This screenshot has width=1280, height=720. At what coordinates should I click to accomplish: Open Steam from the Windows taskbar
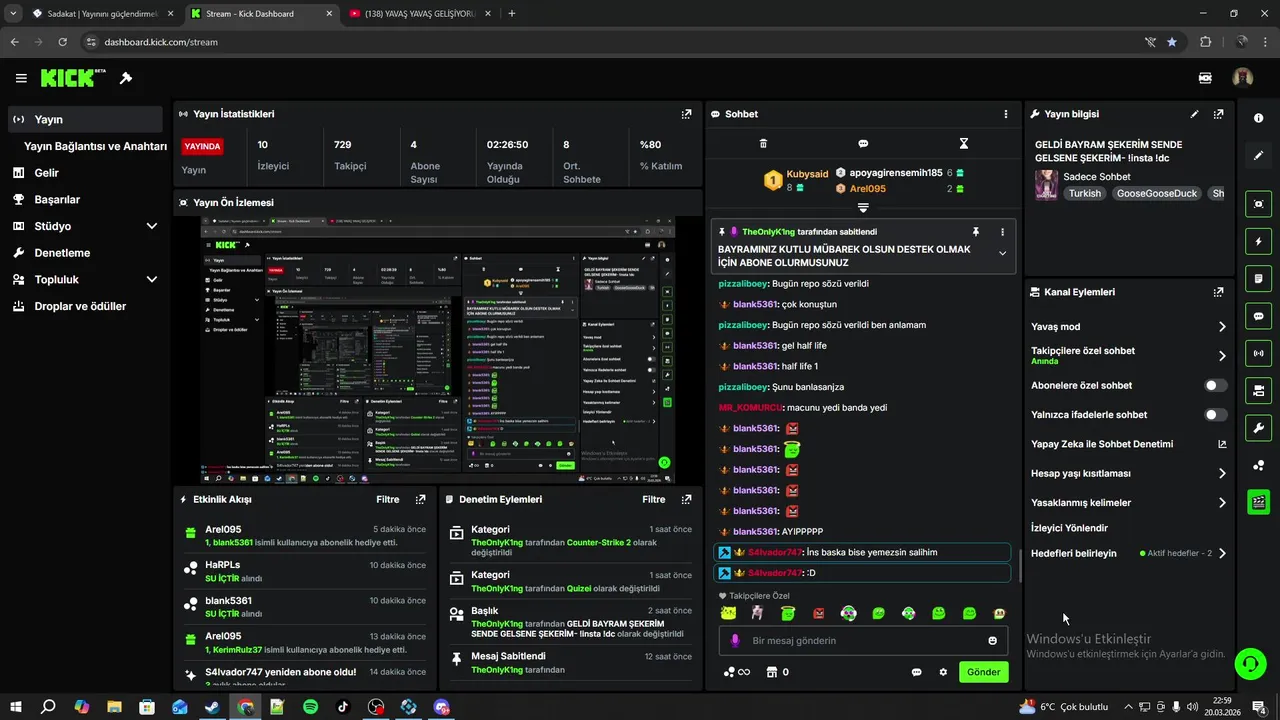(212, 706)
